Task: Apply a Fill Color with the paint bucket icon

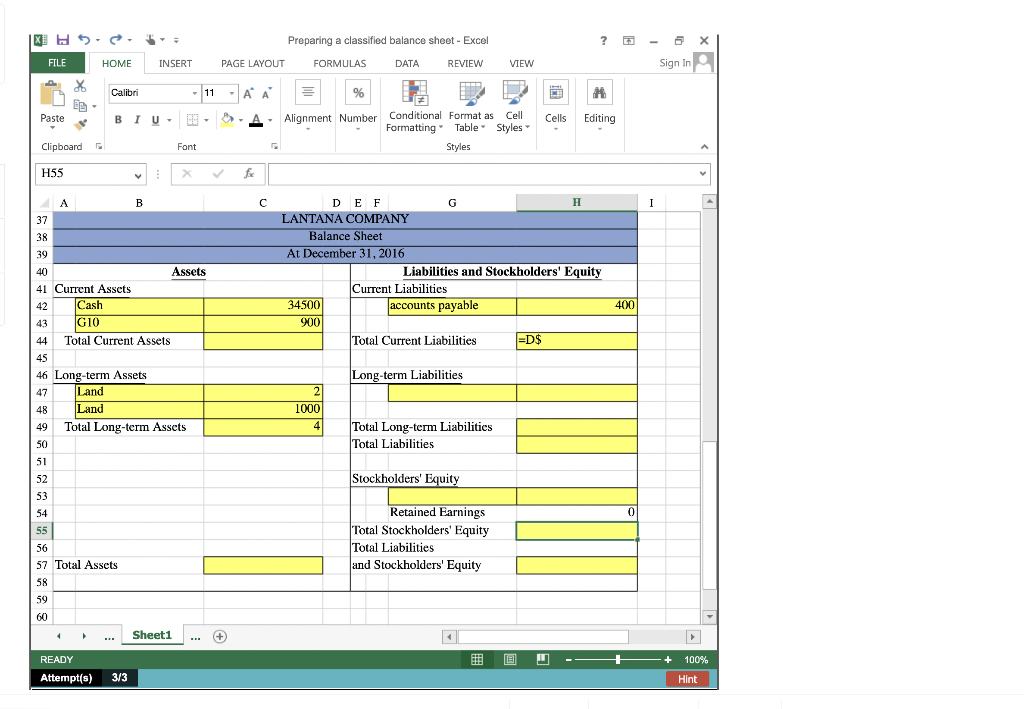Action: pyautogui.click(x=226, y=119)
